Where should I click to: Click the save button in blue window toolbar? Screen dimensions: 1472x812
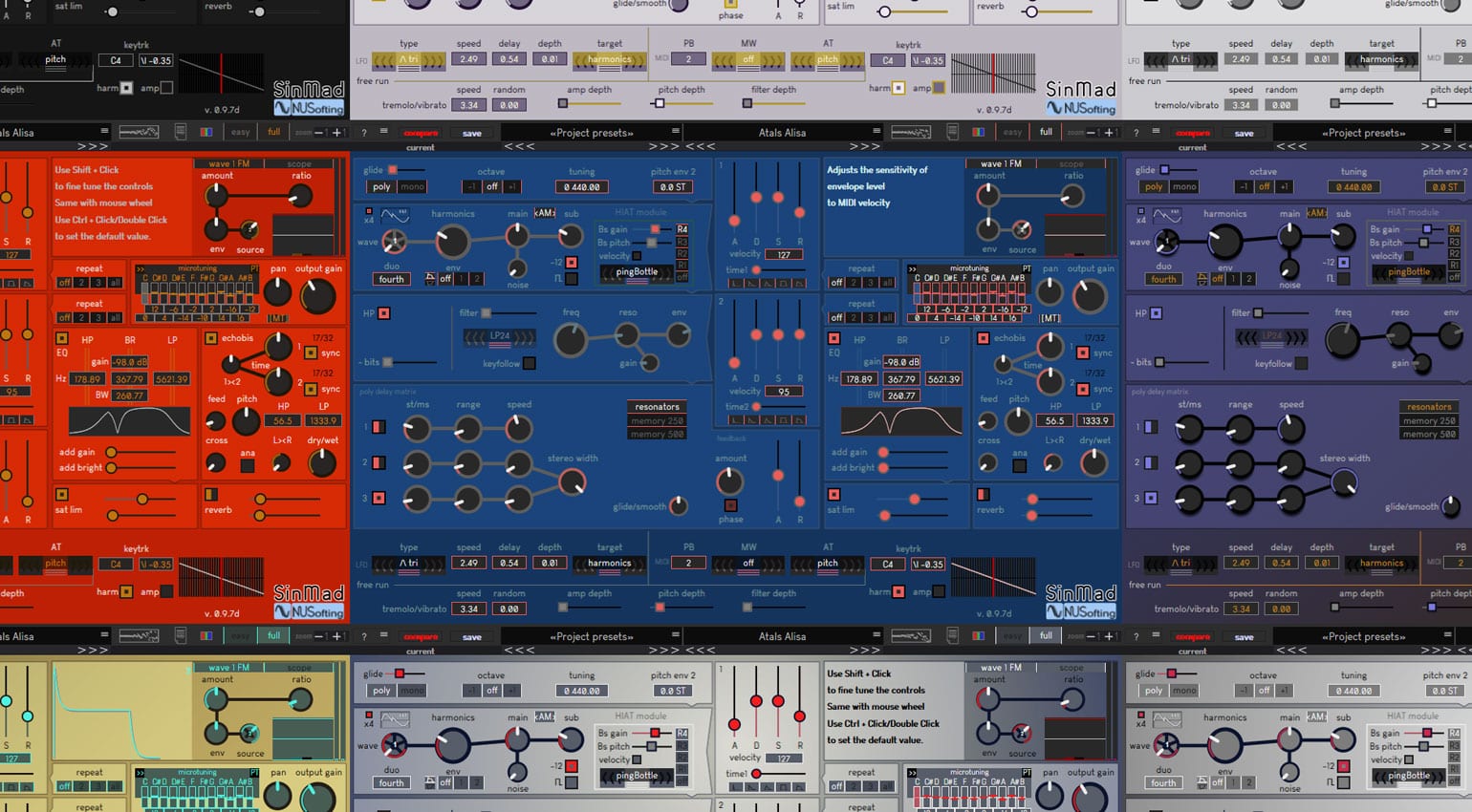point(472,133)
